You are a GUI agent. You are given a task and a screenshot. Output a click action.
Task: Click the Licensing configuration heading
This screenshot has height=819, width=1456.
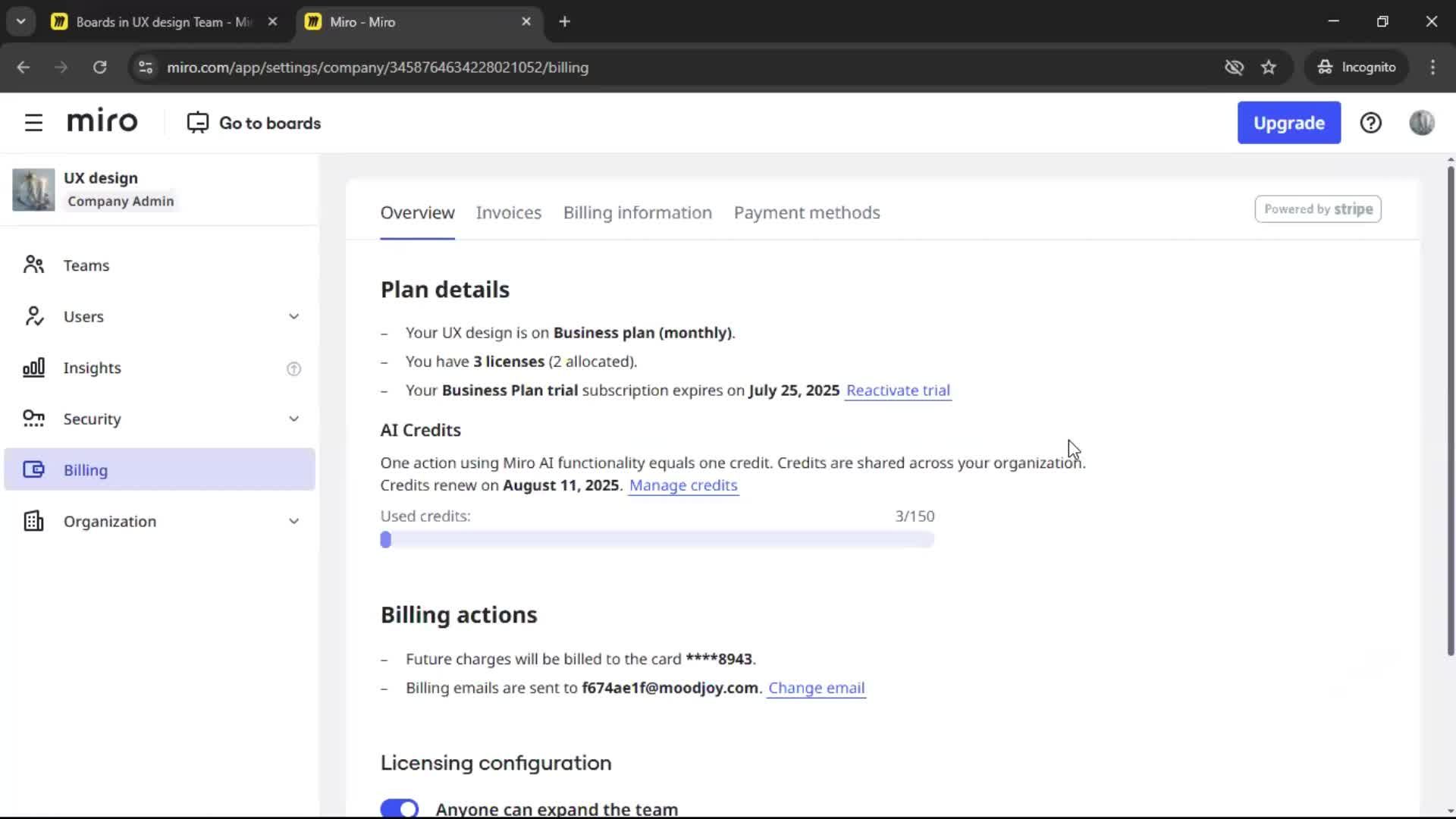coord(495,763)
